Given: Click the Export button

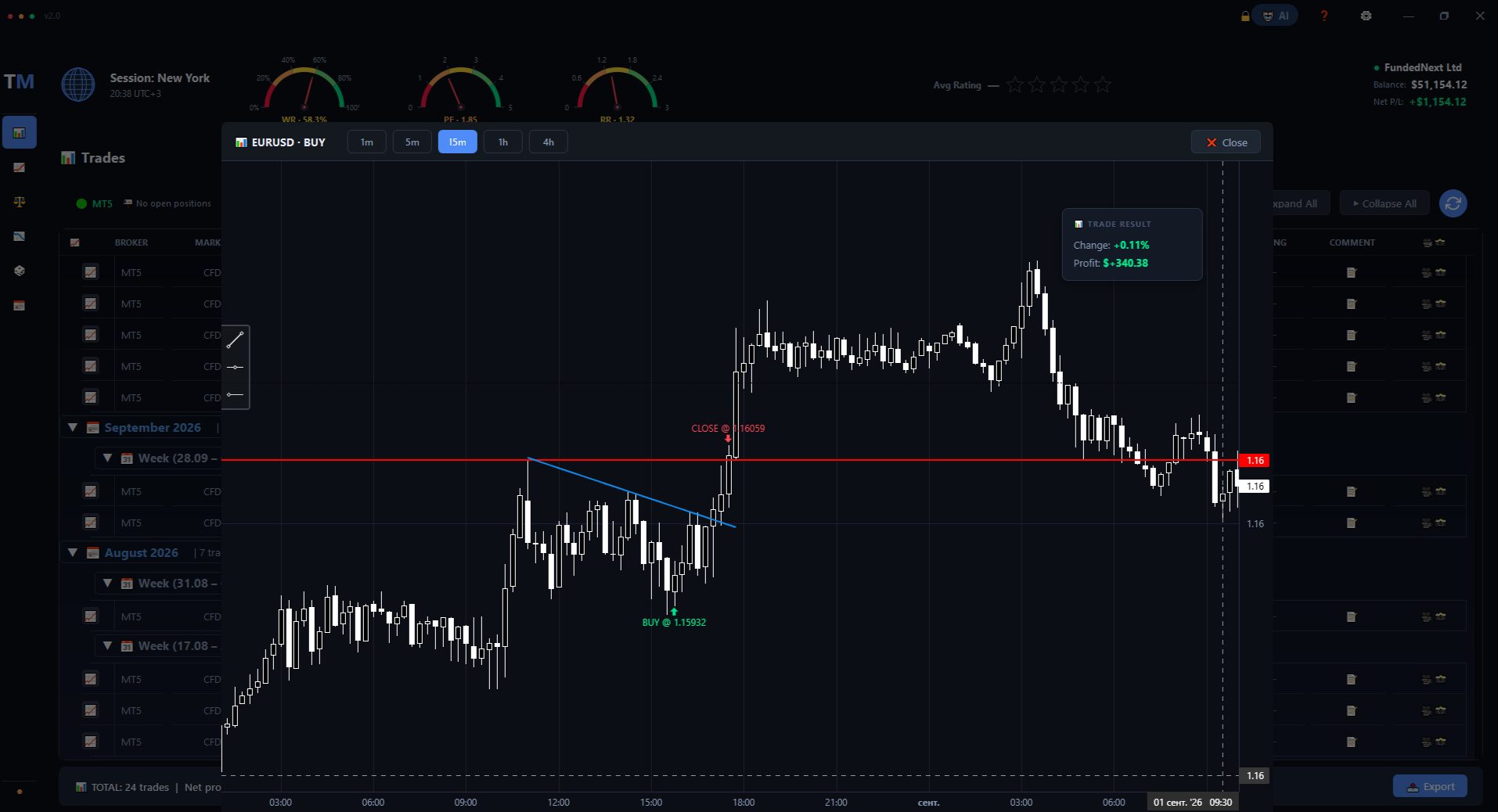Looking at the screenshot, I should (1430, 787).
